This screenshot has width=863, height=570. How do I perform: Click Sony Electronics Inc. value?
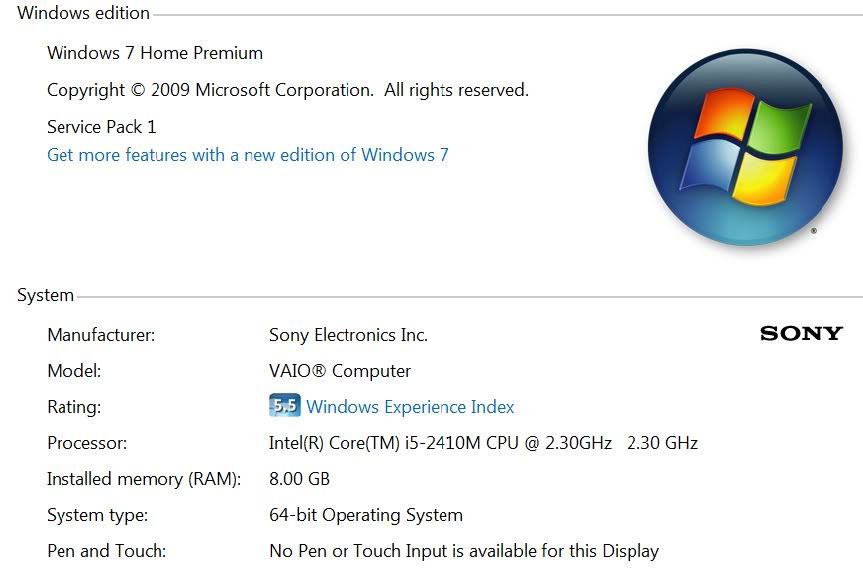pos(348,335)
